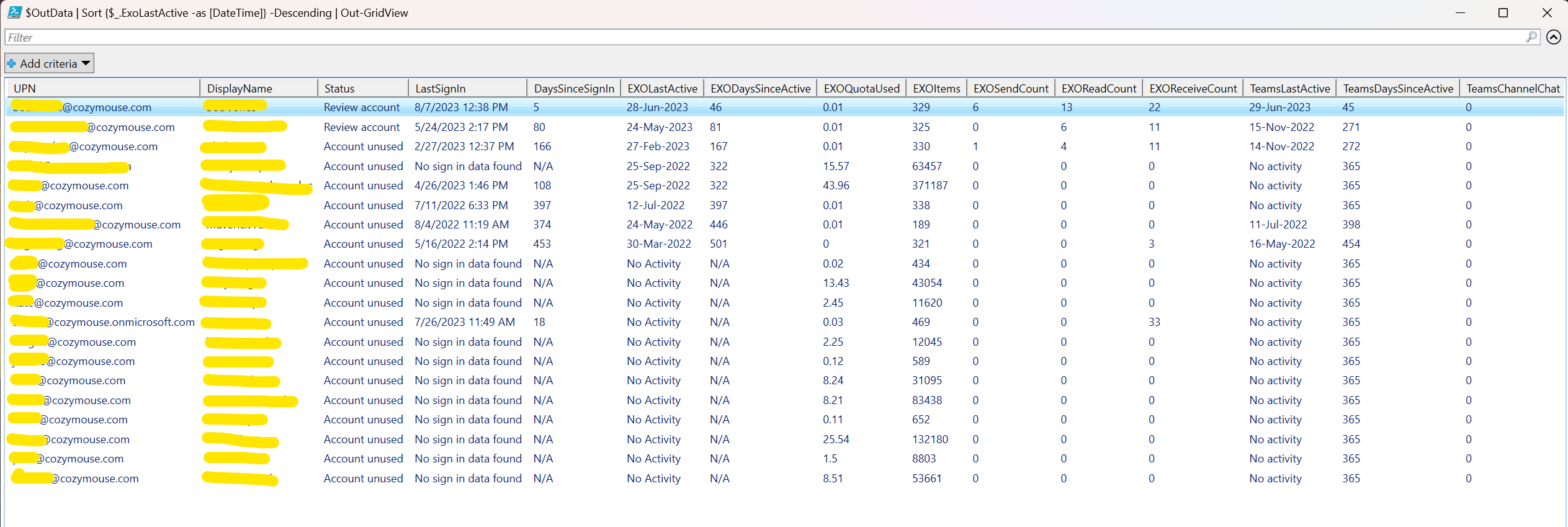Click the EXOItems value 83438
Viewport: 1568px width, 527px height.
coord(926,400)
